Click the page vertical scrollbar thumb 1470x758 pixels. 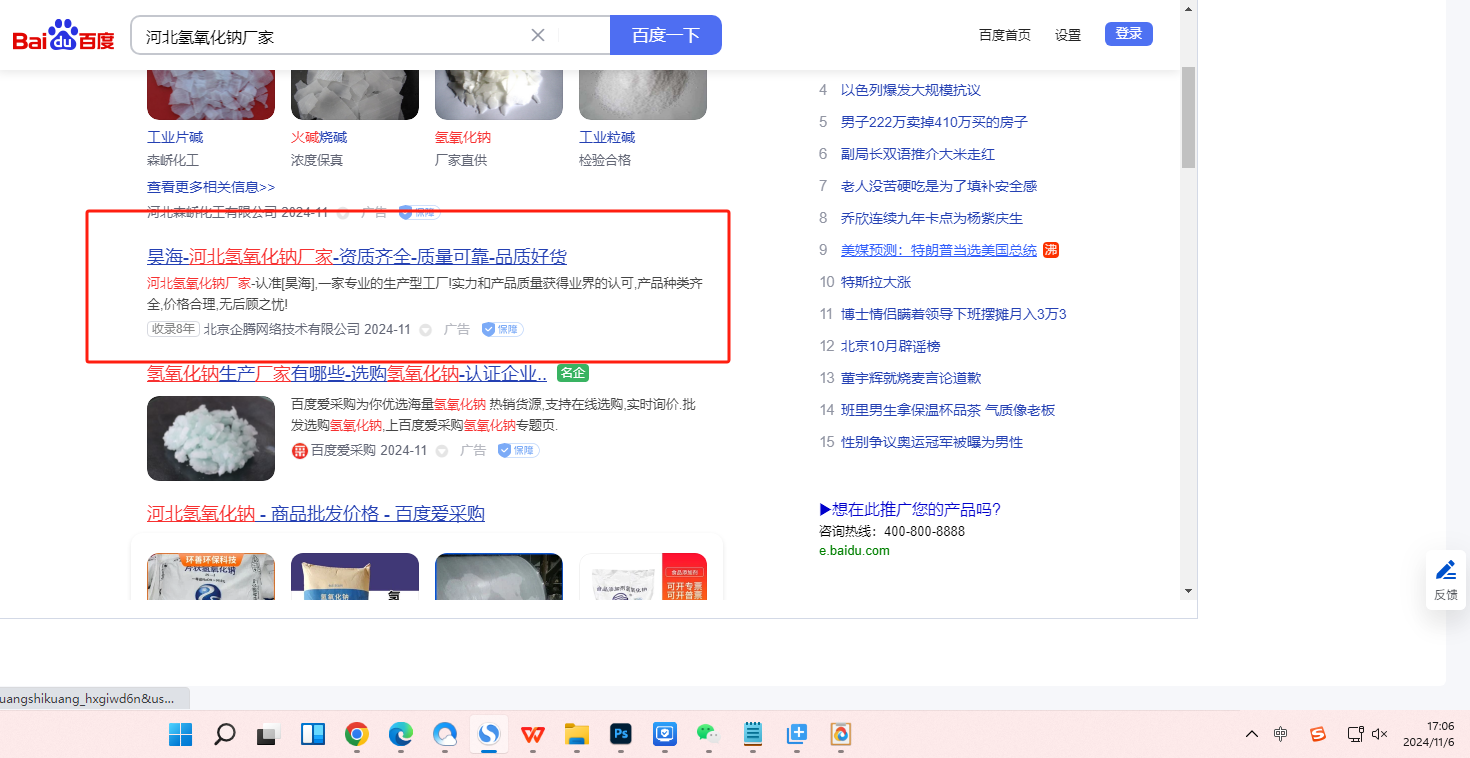point(1188,116)
